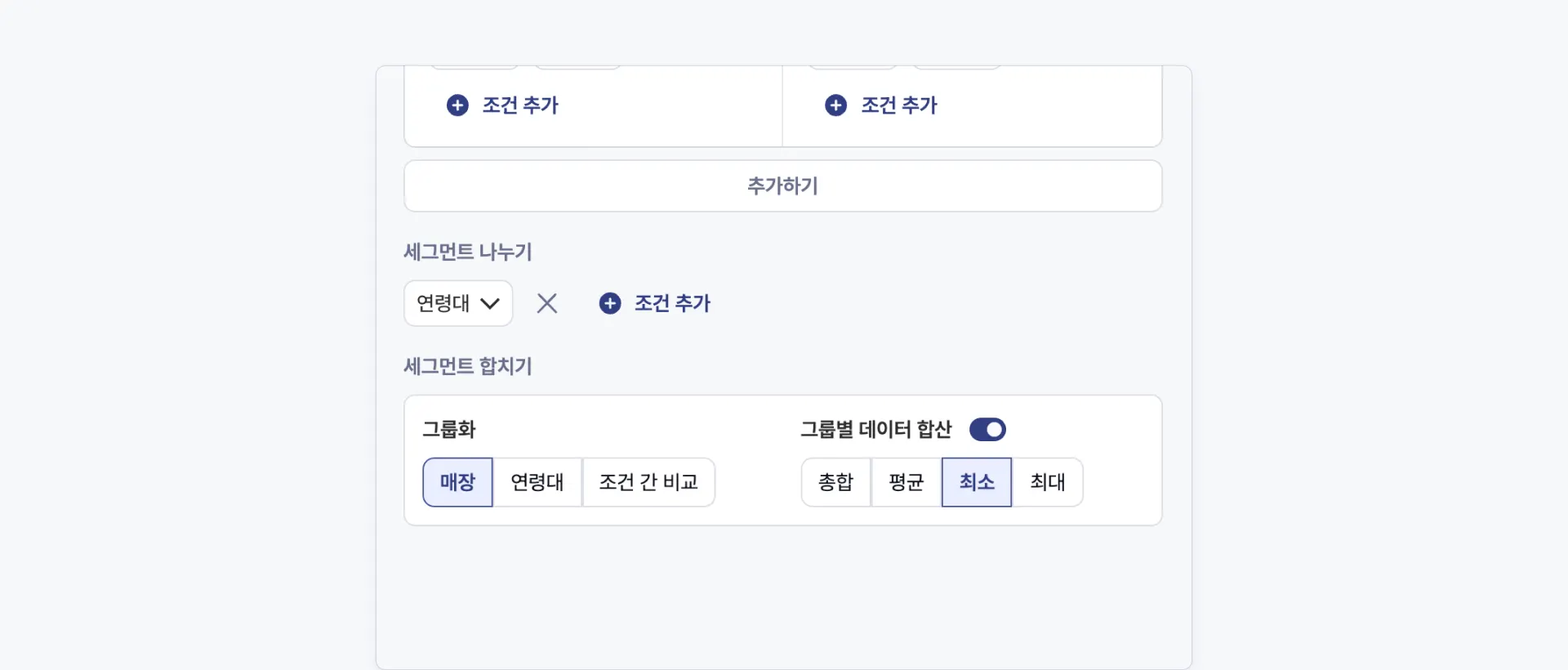The image size is (1568, 670).
Task: Click 조건 추가 text under 세그먼트 나누기
Action: pos(673,304)
